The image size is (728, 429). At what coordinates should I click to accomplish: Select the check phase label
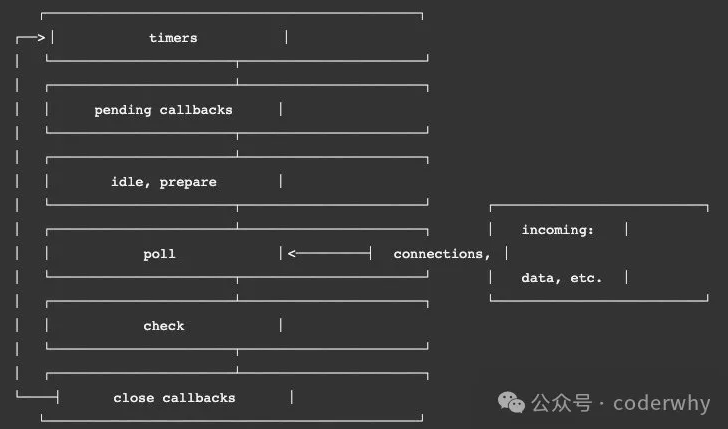click(x=164, y=326)
